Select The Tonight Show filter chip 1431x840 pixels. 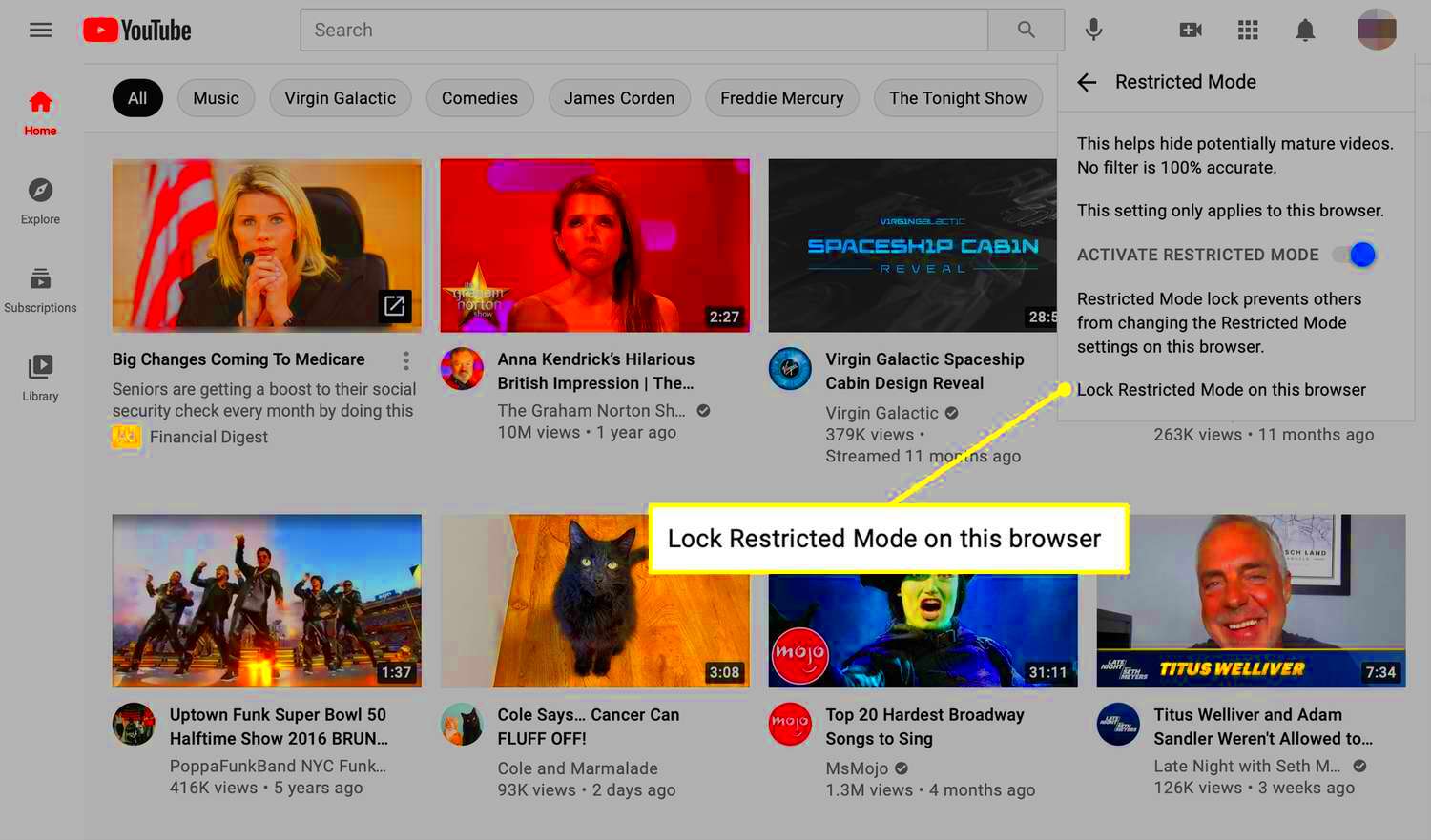tap(958, 98)
